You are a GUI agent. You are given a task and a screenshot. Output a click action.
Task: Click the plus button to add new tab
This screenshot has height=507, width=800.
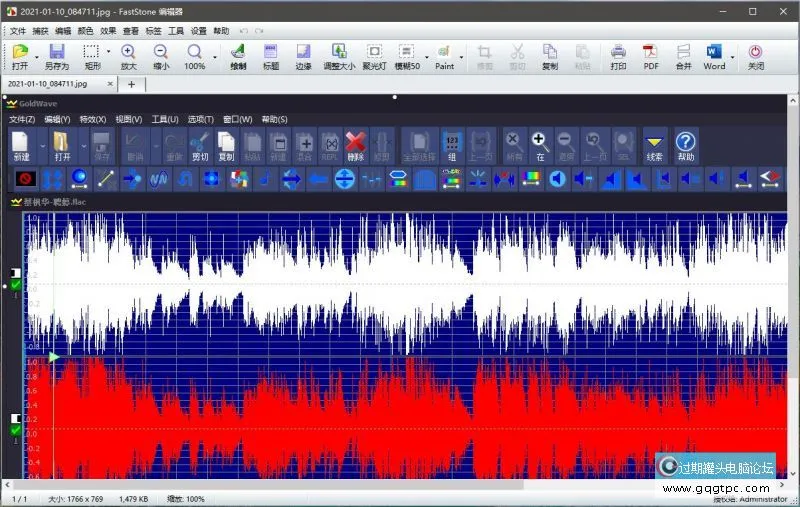tap(131, 84)
